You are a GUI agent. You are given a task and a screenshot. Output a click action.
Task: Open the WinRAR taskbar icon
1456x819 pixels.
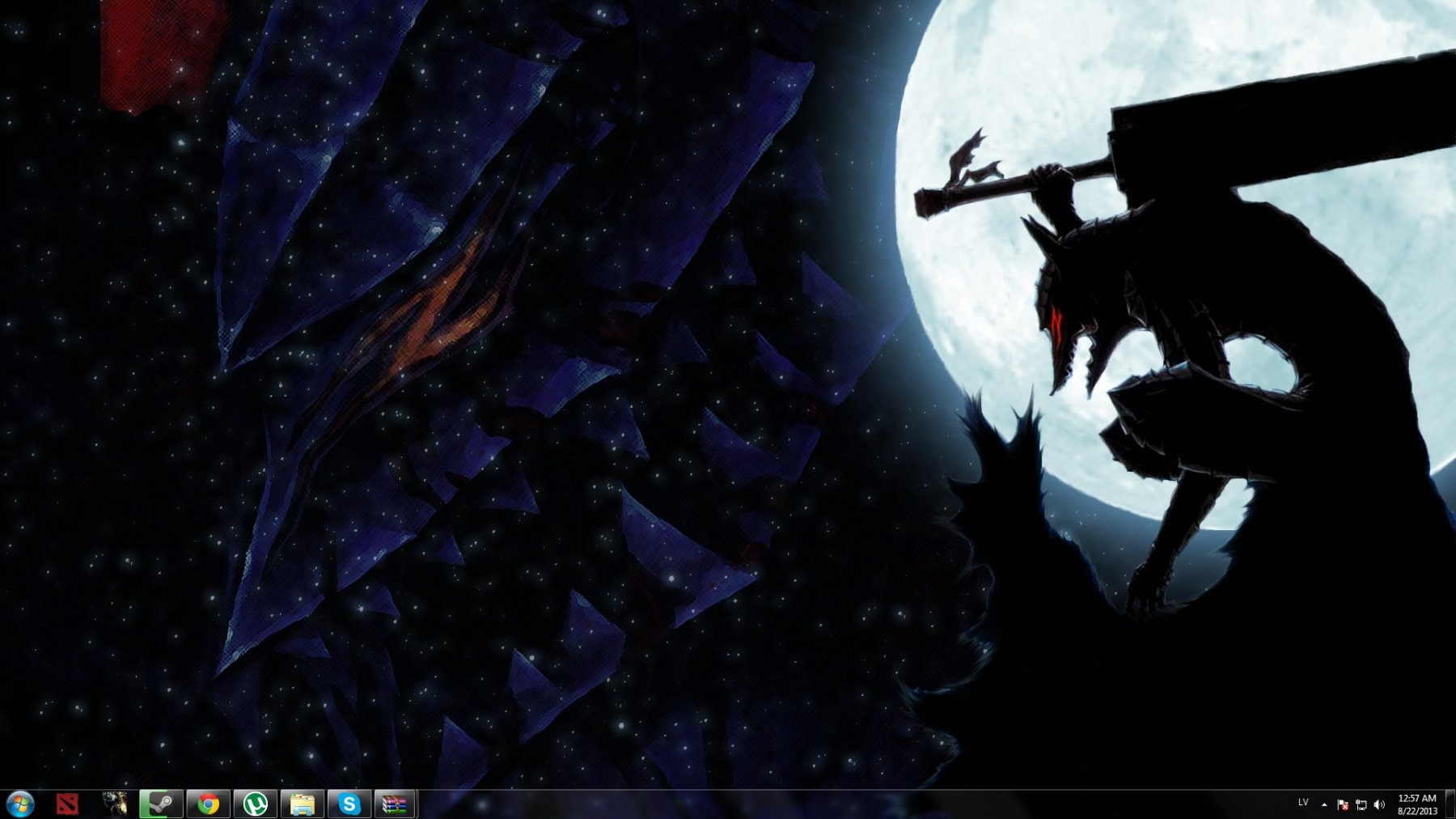coord(395,804)
